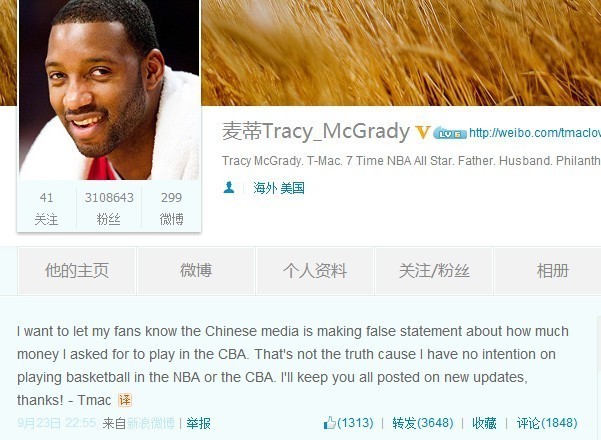The image size is (601, 440).
Task: Select the 关注/粉丝 tab
Action: [x=434, y=271]
